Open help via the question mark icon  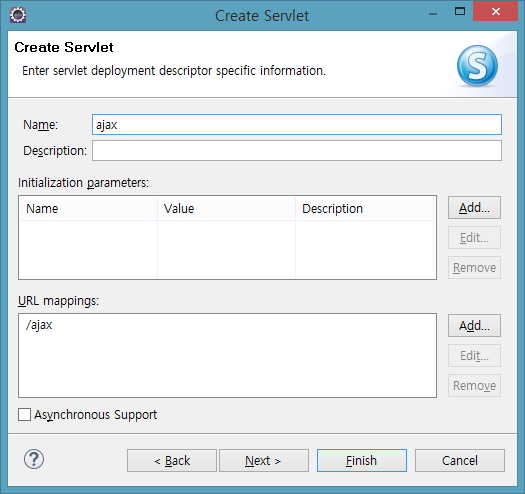coord(34,459)
